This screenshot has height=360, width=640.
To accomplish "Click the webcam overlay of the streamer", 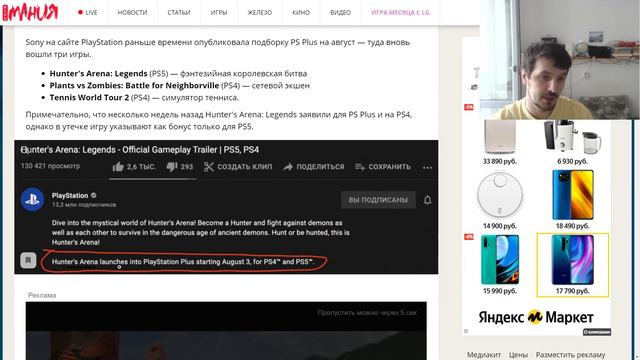I will (x=560, y=60).
